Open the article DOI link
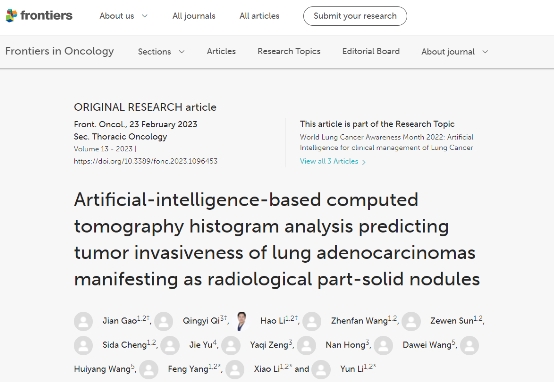554x382 pixels. point(146,161)
